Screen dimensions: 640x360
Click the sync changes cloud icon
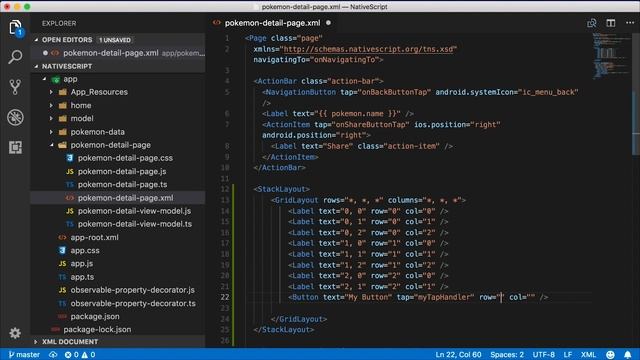click(53, 354)
